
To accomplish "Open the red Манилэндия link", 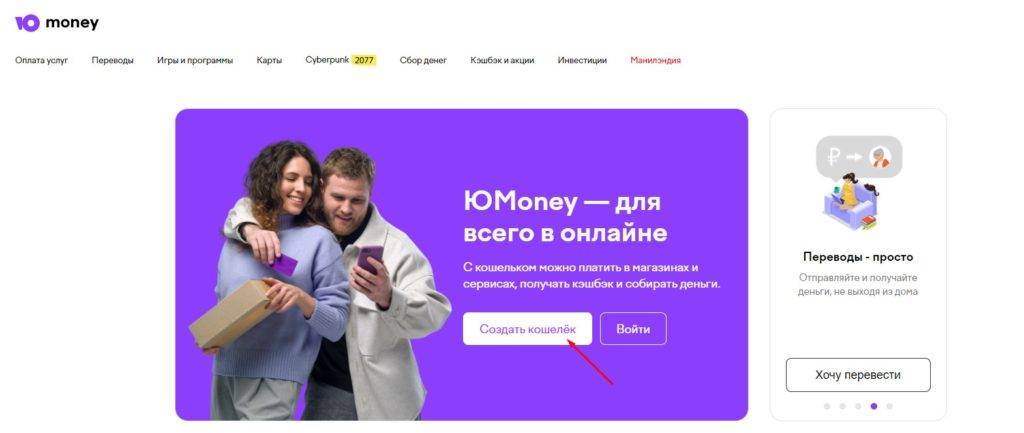I will [656, 60].
